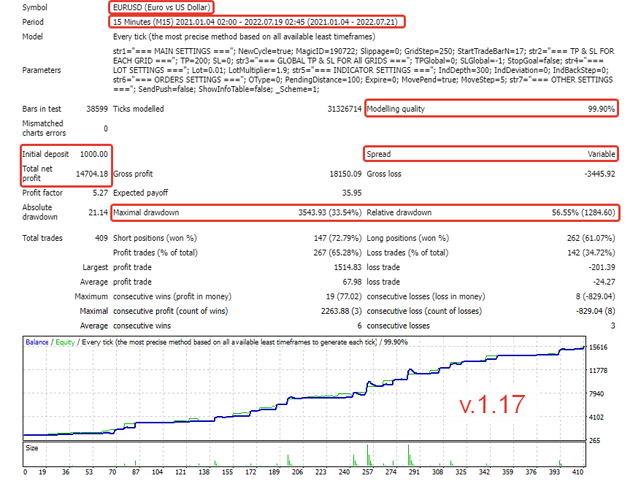This screenshot has width=640, height=480.
Task: Click the 15616 axis label on chart
Action: click(x=598, y=348)
